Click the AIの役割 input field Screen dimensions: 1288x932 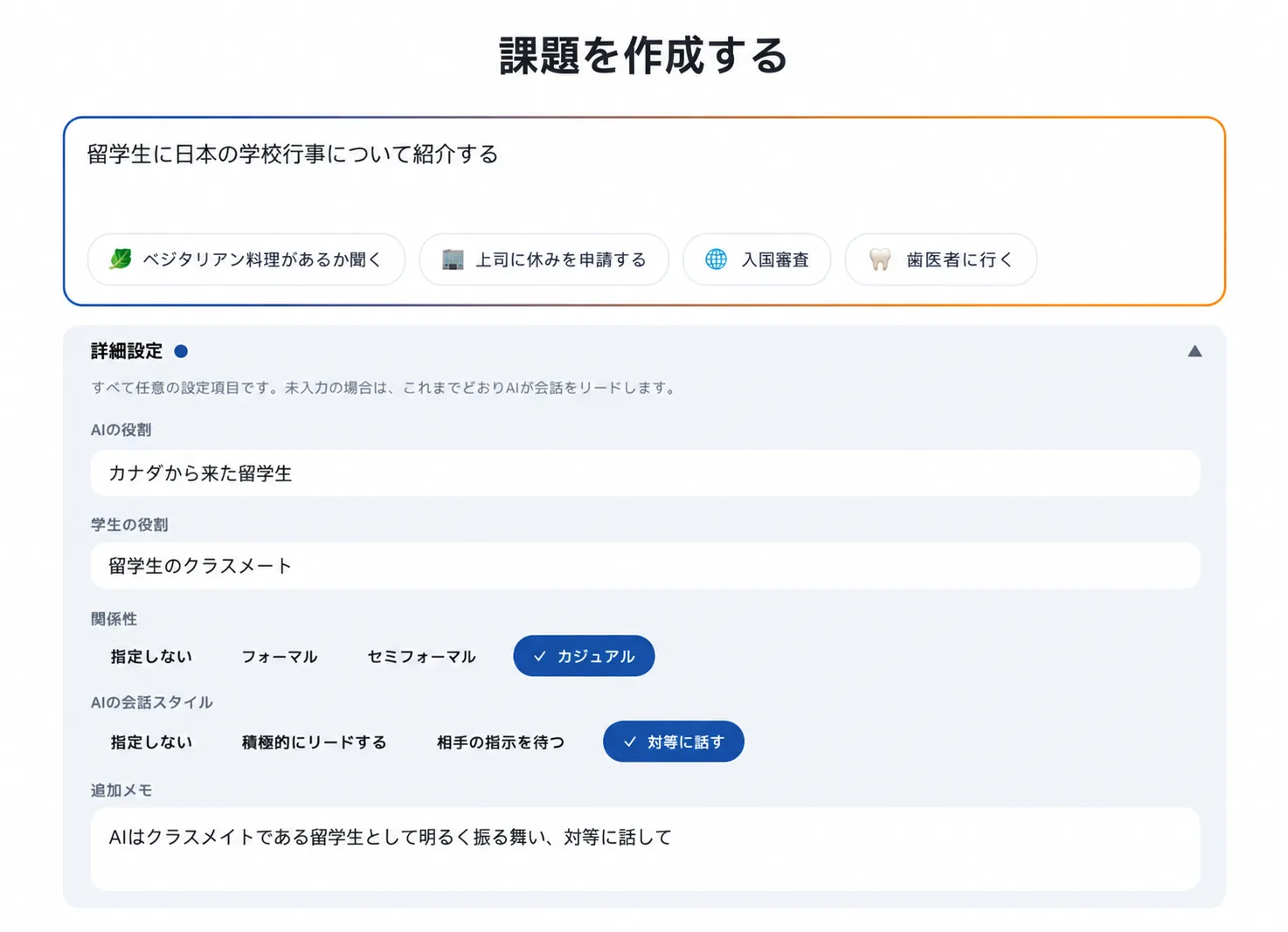click(x=645, y=473)
